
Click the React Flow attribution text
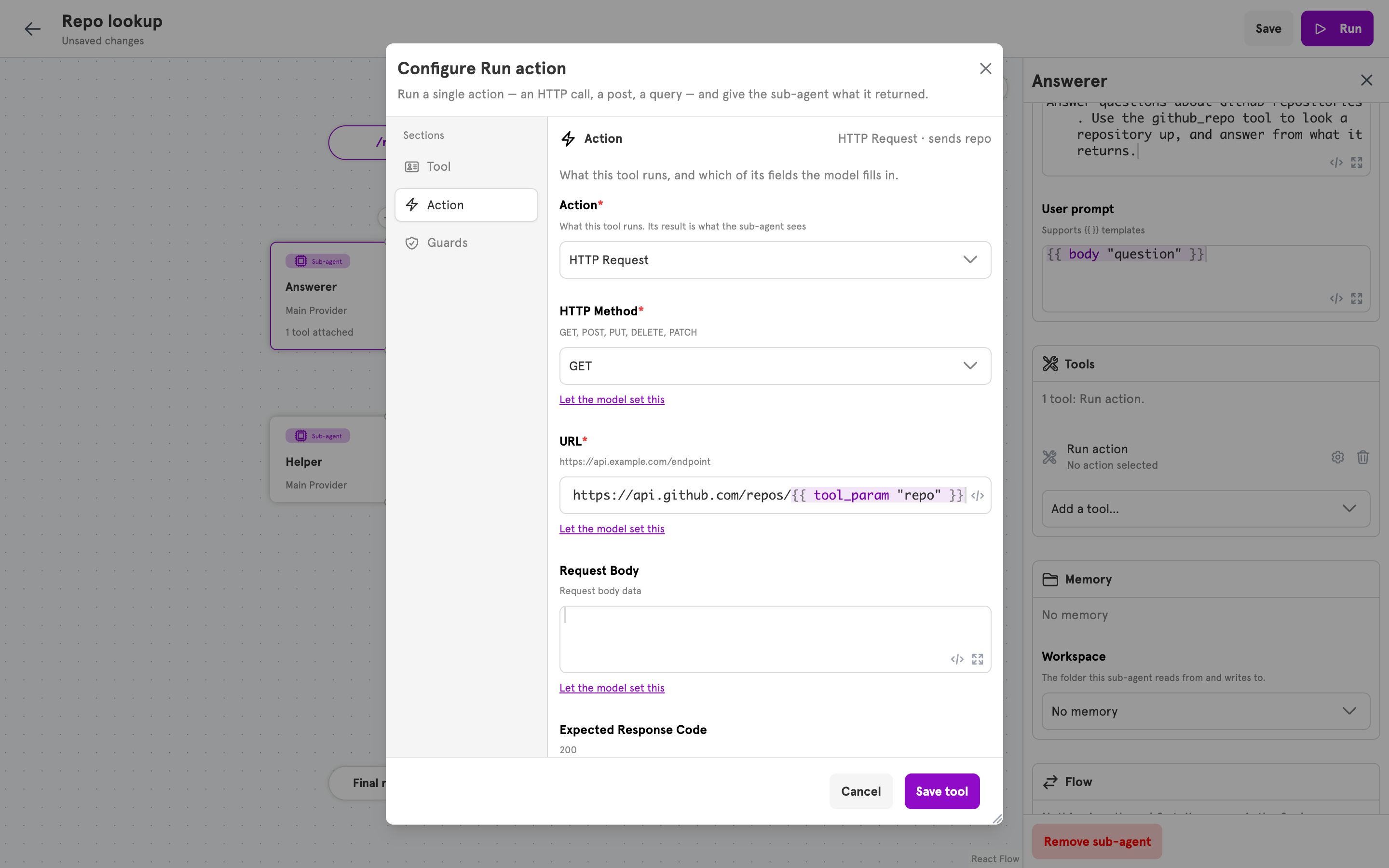[x=994, y=859]
